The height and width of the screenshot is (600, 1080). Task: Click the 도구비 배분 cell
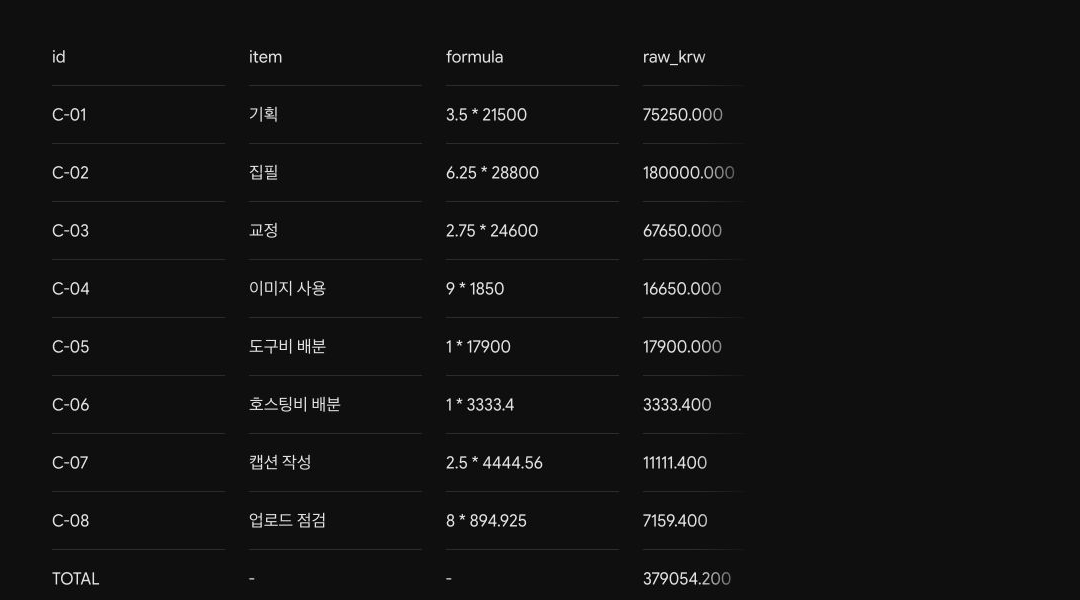[287, 346]
